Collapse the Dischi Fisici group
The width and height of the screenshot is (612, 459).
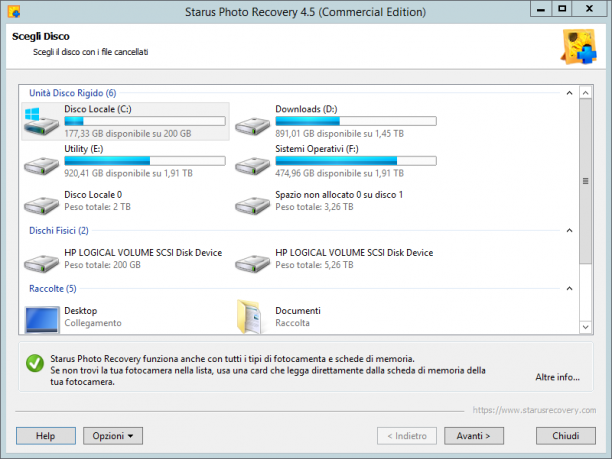pos(569,230)
